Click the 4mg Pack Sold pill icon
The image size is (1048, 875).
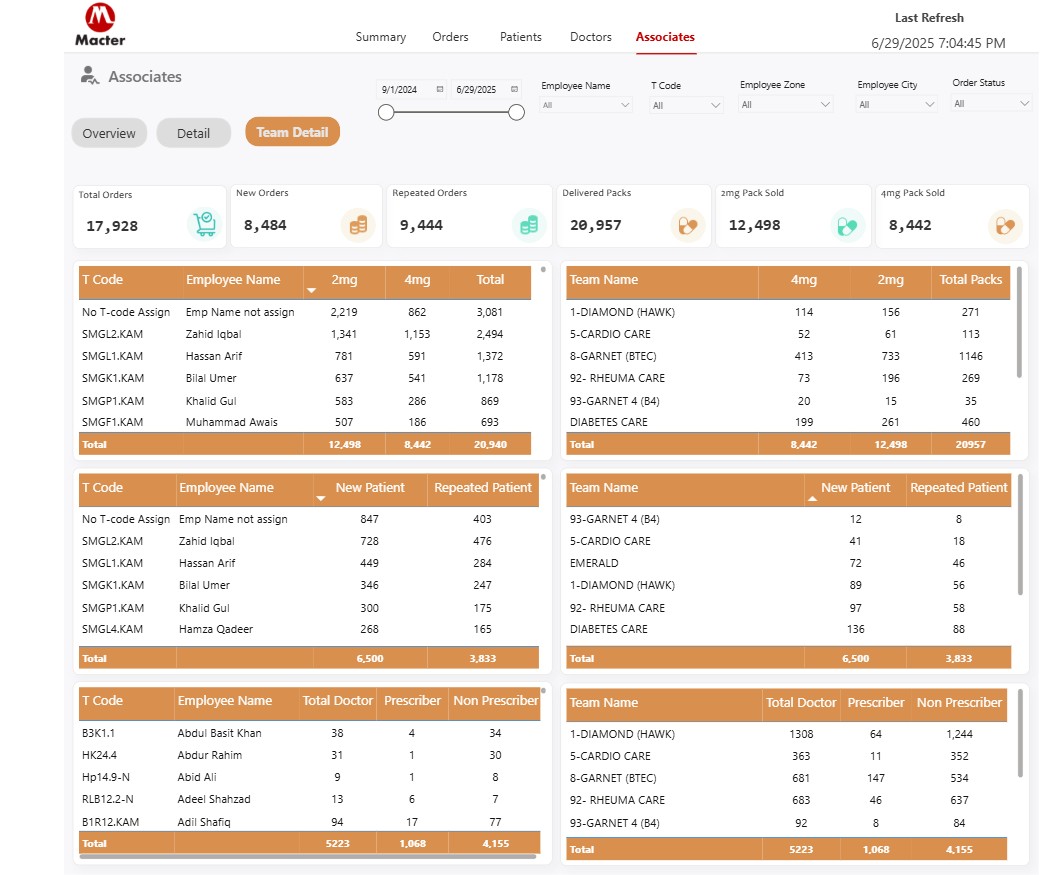tap(1004, 225)
